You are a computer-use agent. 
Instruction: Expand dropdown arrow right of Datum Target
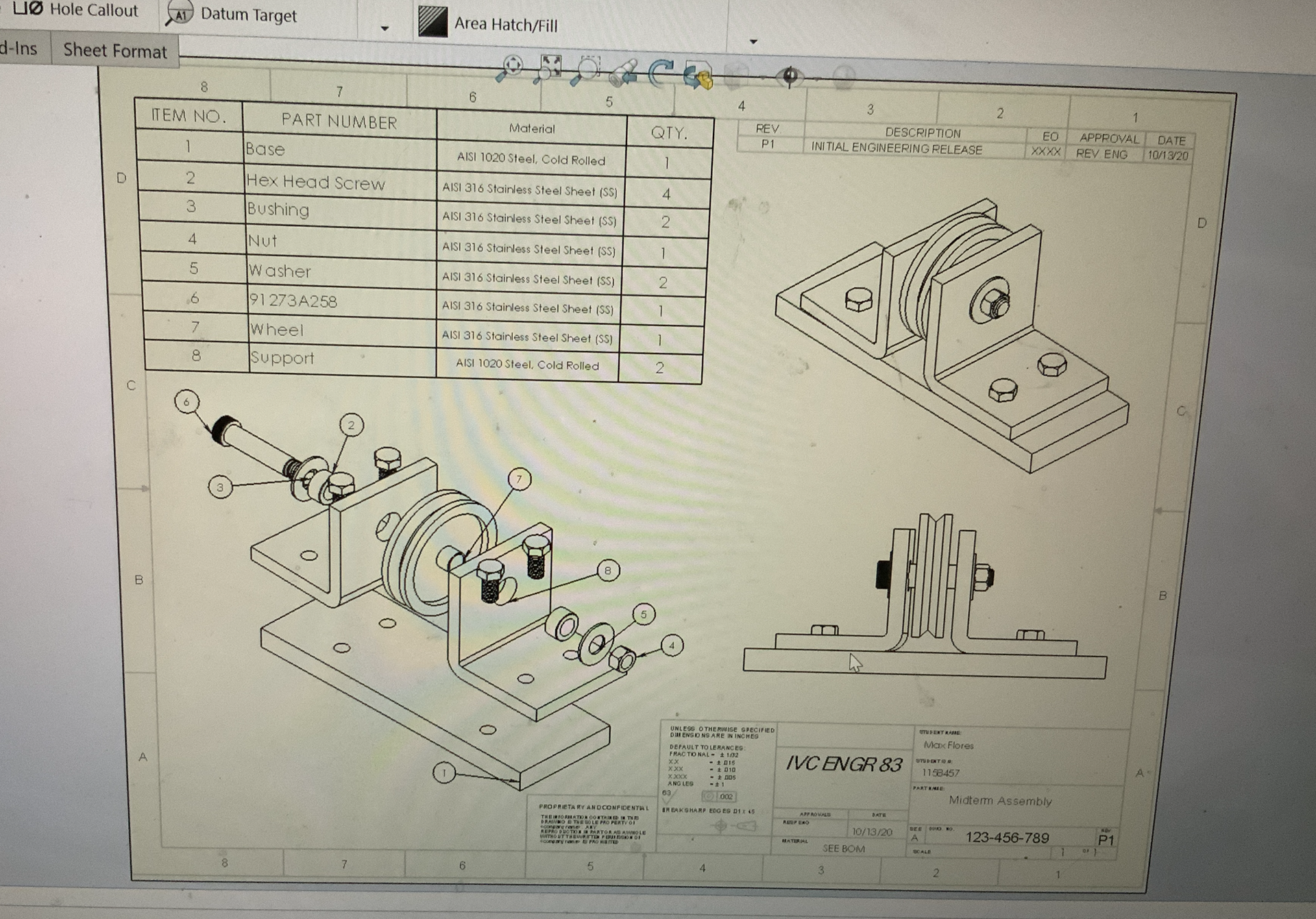385,28
